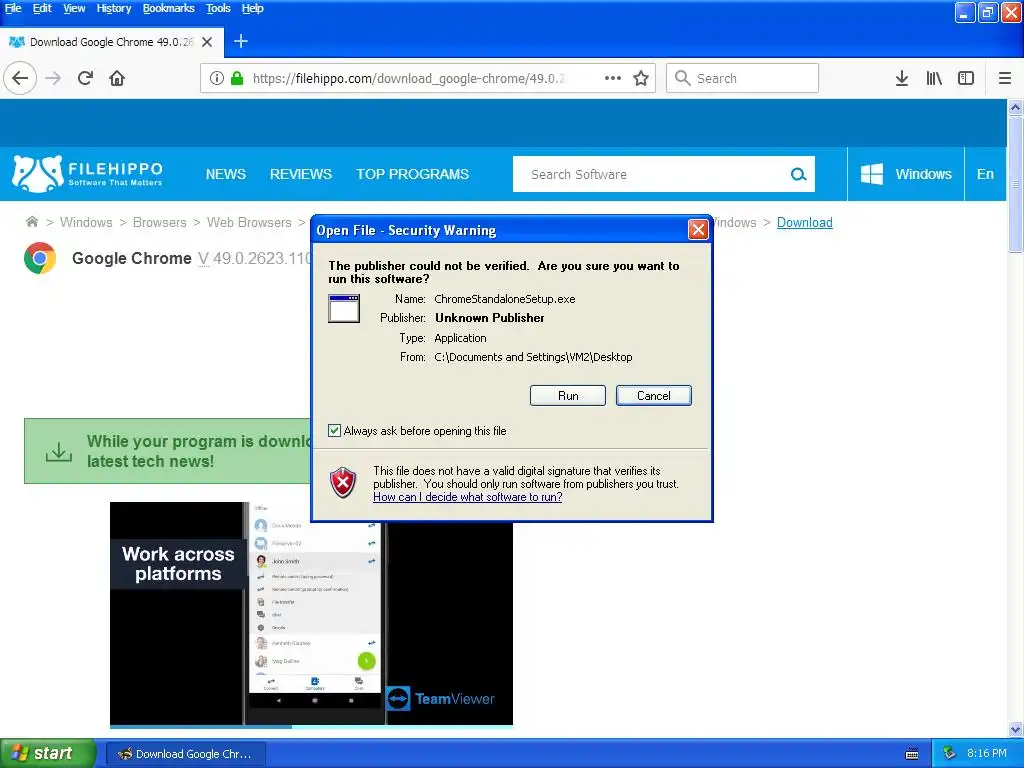
Task: Click the breadcrumb home icon
Action: coord(31,222)
